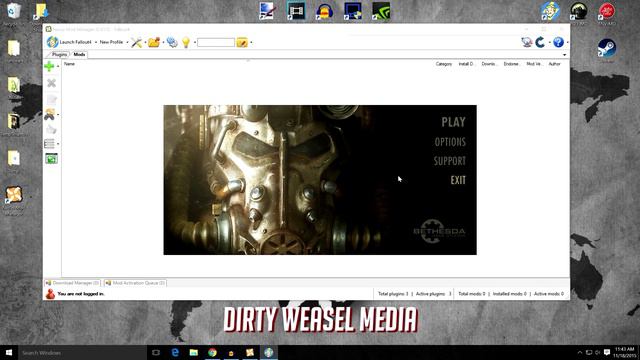The height and width of the screenshot is (360, 640).
Task: Click the Nexus login globe icon
Action: 527,42
